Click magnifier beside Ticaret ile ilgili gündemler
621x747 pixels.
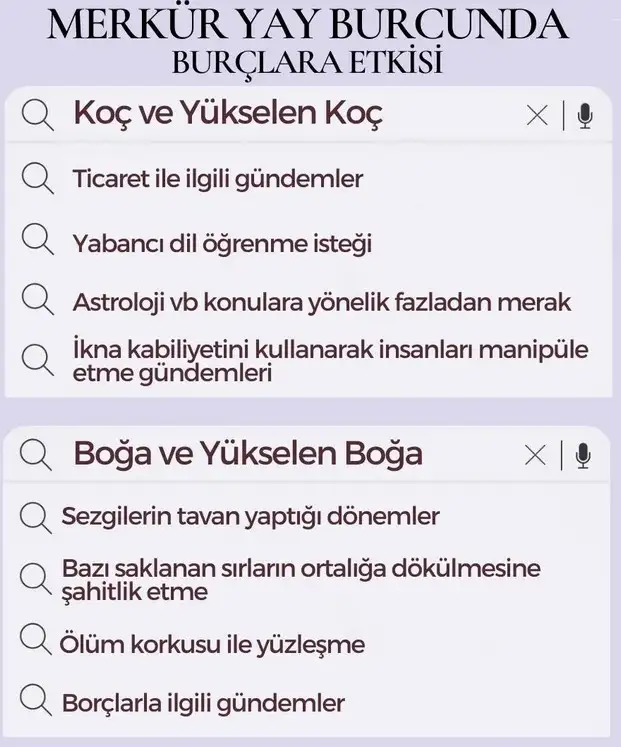(x=38, y=179)
